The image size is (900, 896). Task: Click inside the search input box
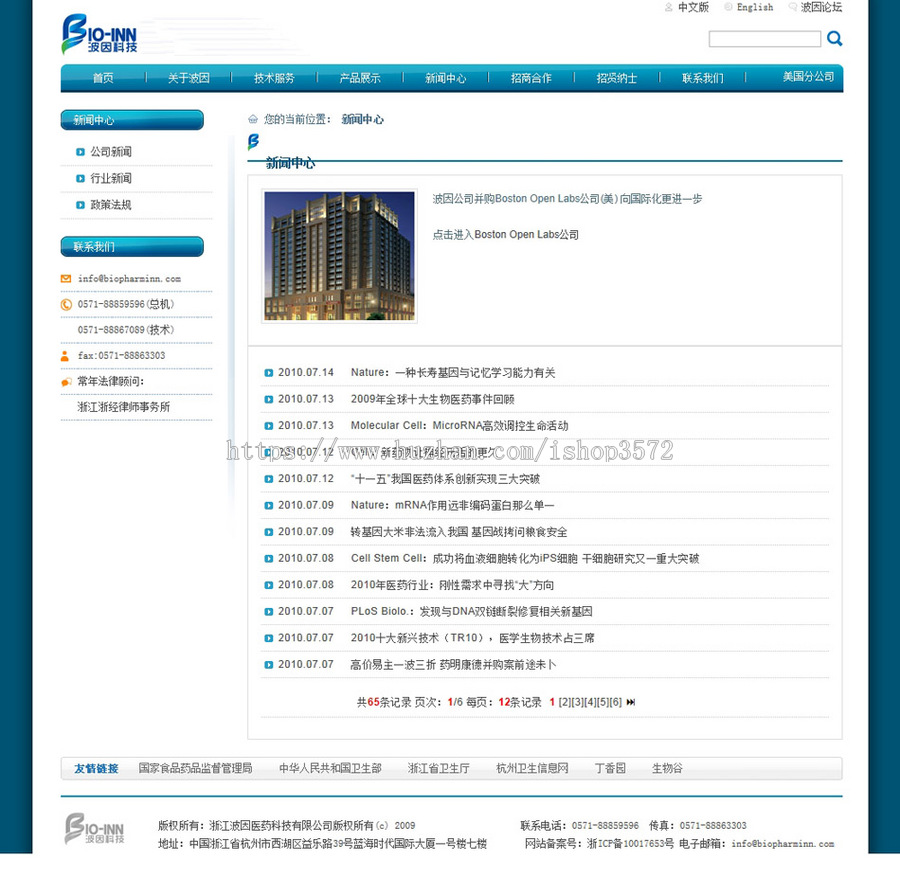tap(764, 38)
